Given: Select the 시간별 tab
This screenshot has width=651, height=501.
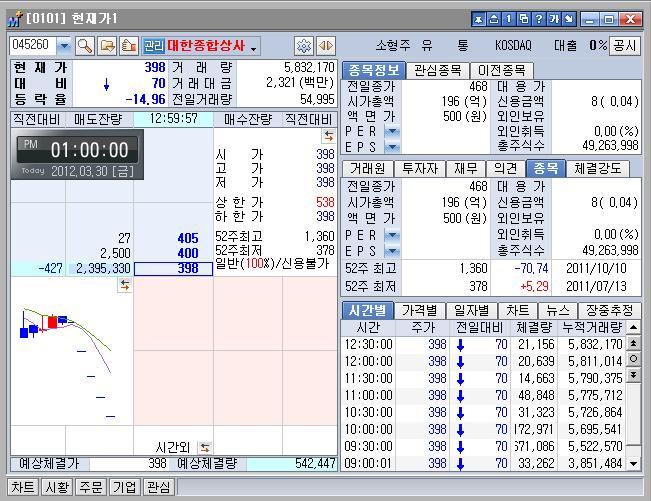Looking at the screenshot, I should (x=367, y=310).
